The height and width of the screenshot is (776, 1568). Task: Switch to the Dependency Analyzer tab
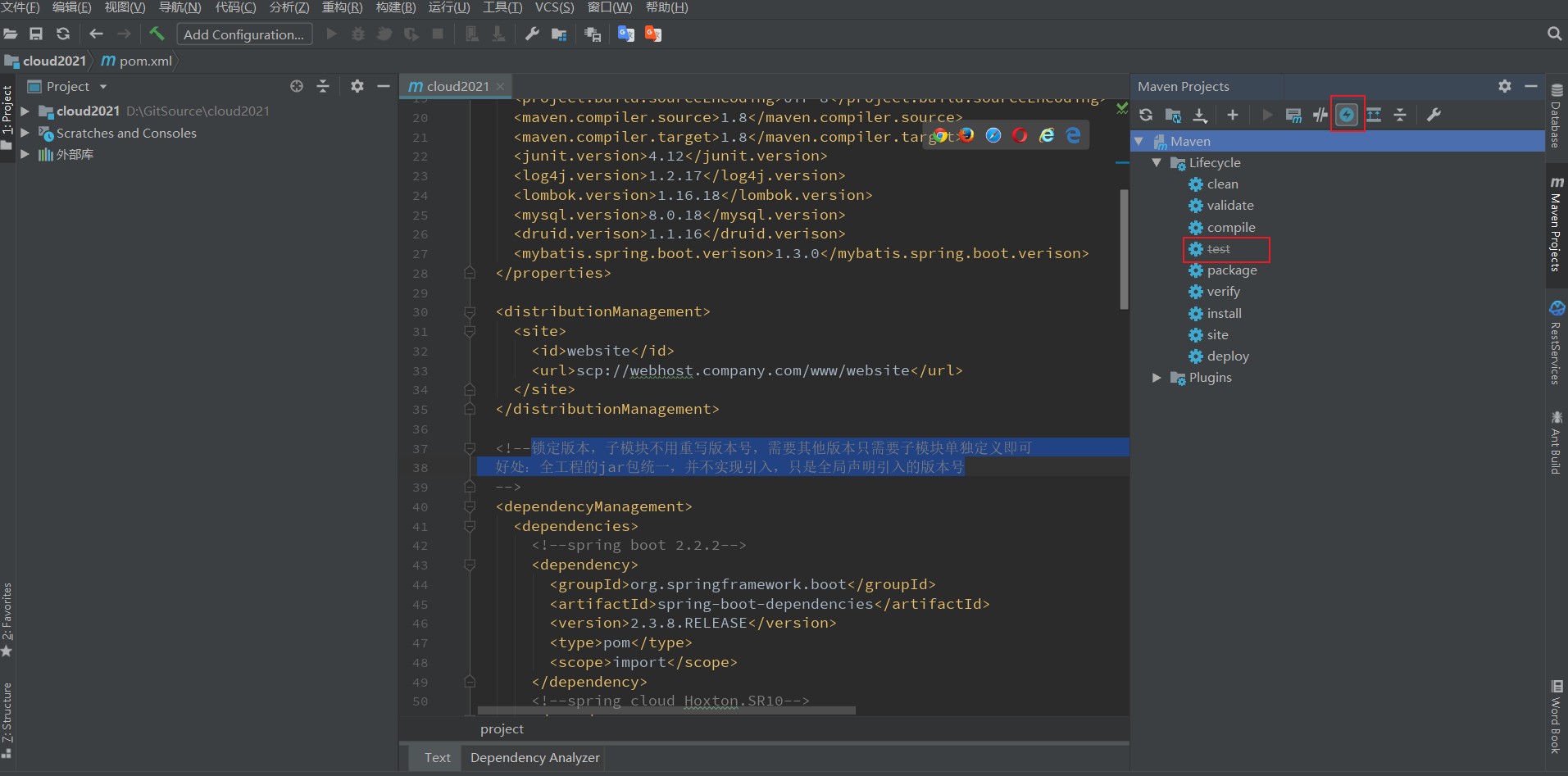click(x=535, y=758)
